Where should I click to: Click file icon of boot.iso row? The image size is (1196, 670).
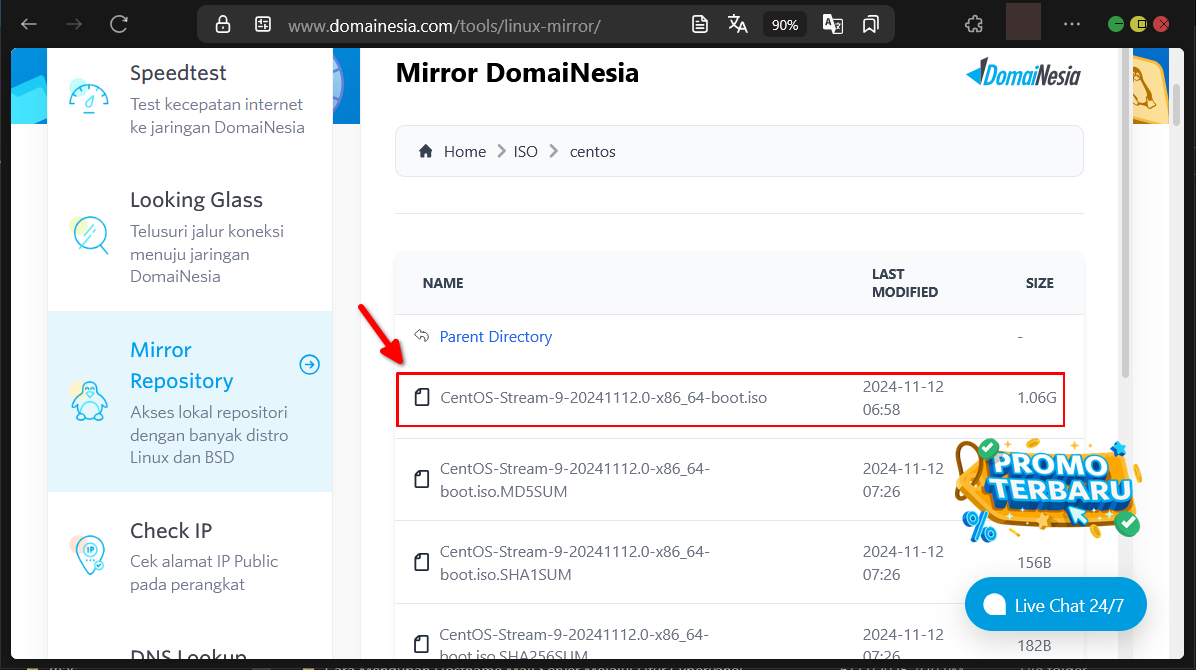coord(422,397)
